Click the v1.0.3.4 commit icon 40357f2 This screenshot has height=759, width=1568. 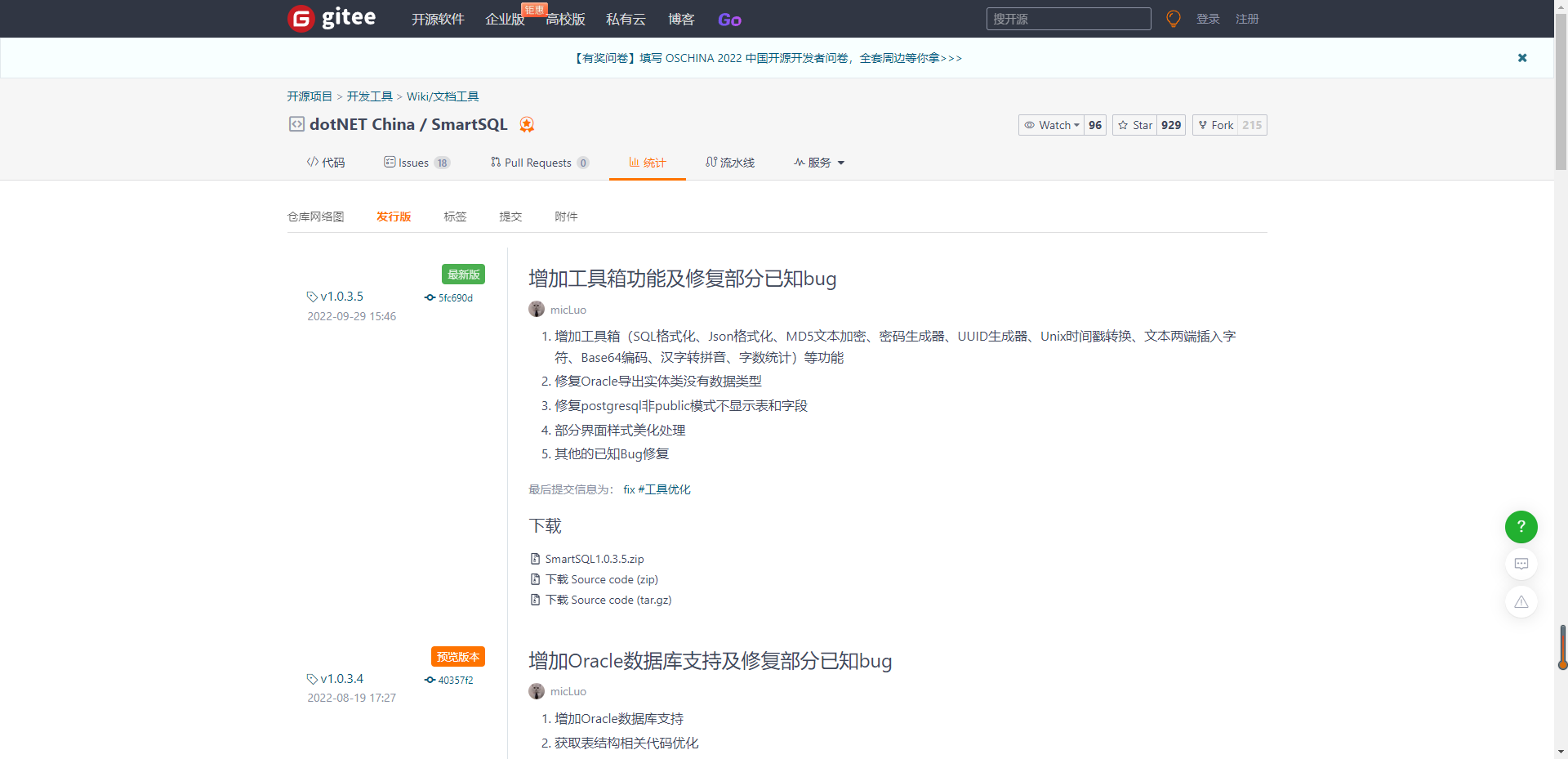click(x=430, y=680)
